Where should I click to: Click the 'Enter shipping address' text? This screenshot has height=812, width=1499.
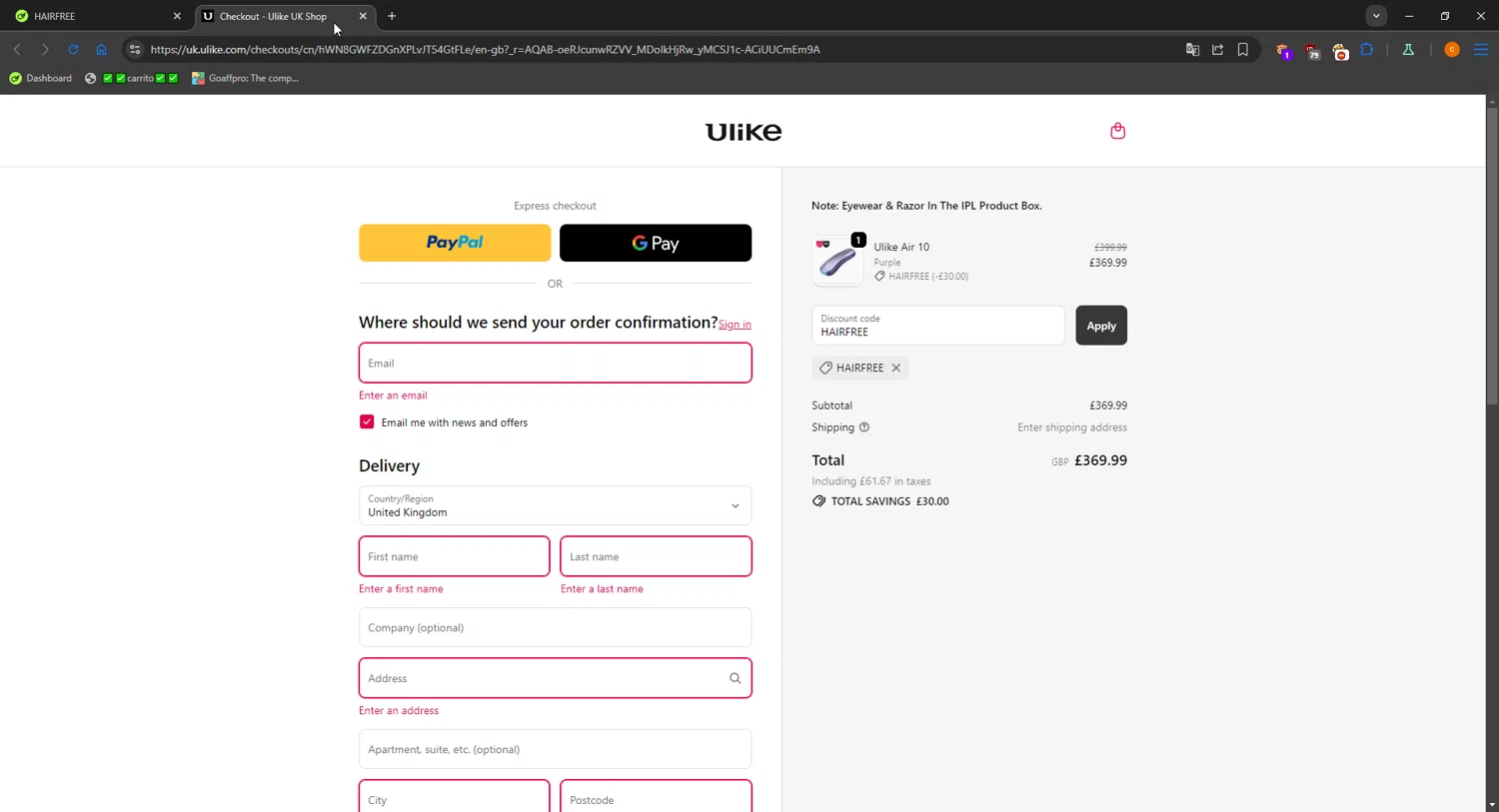click(x=1072, y=427)
